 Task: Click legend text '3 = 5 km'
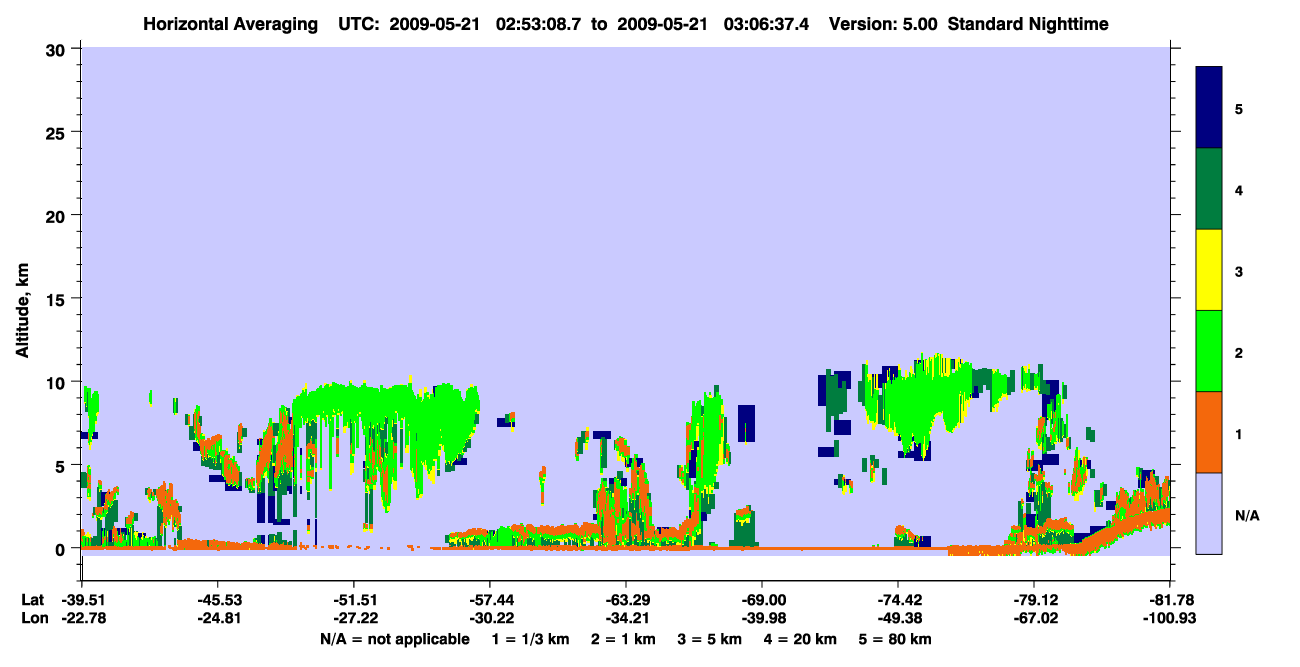(710, 639)
